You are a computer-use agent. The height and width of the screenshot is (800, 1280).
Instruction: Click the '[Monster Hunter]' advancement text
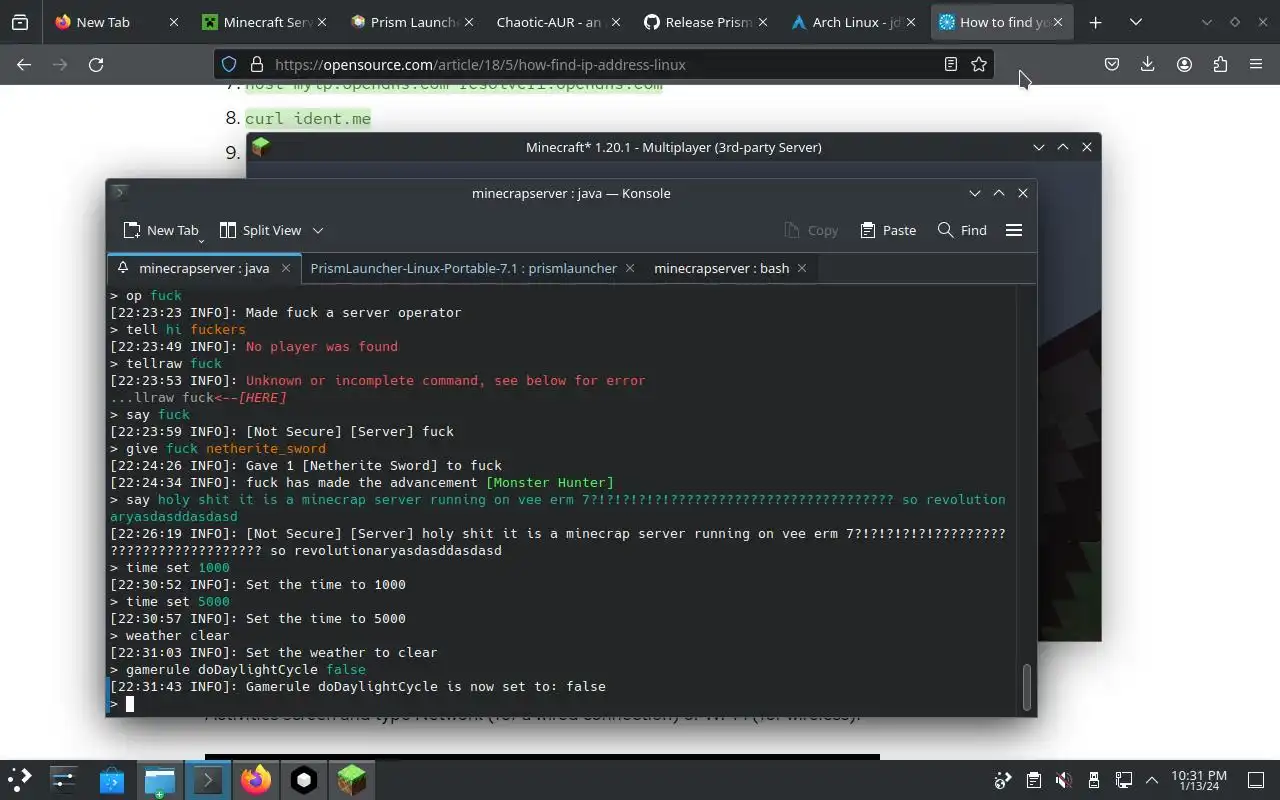coord(550,482)
